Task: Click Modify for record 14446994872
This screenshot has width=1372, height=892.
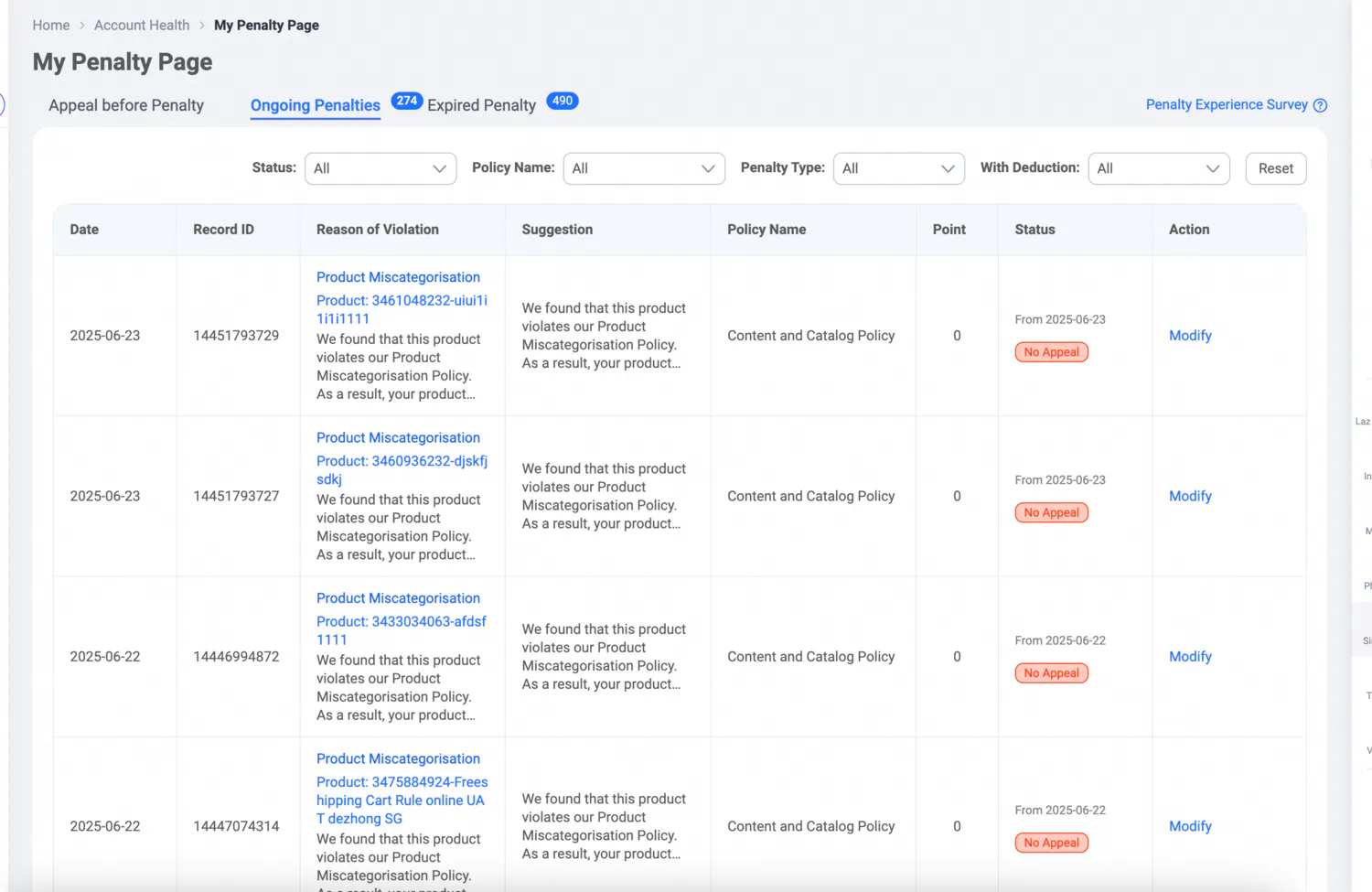Action: (x=1190, y=657)
